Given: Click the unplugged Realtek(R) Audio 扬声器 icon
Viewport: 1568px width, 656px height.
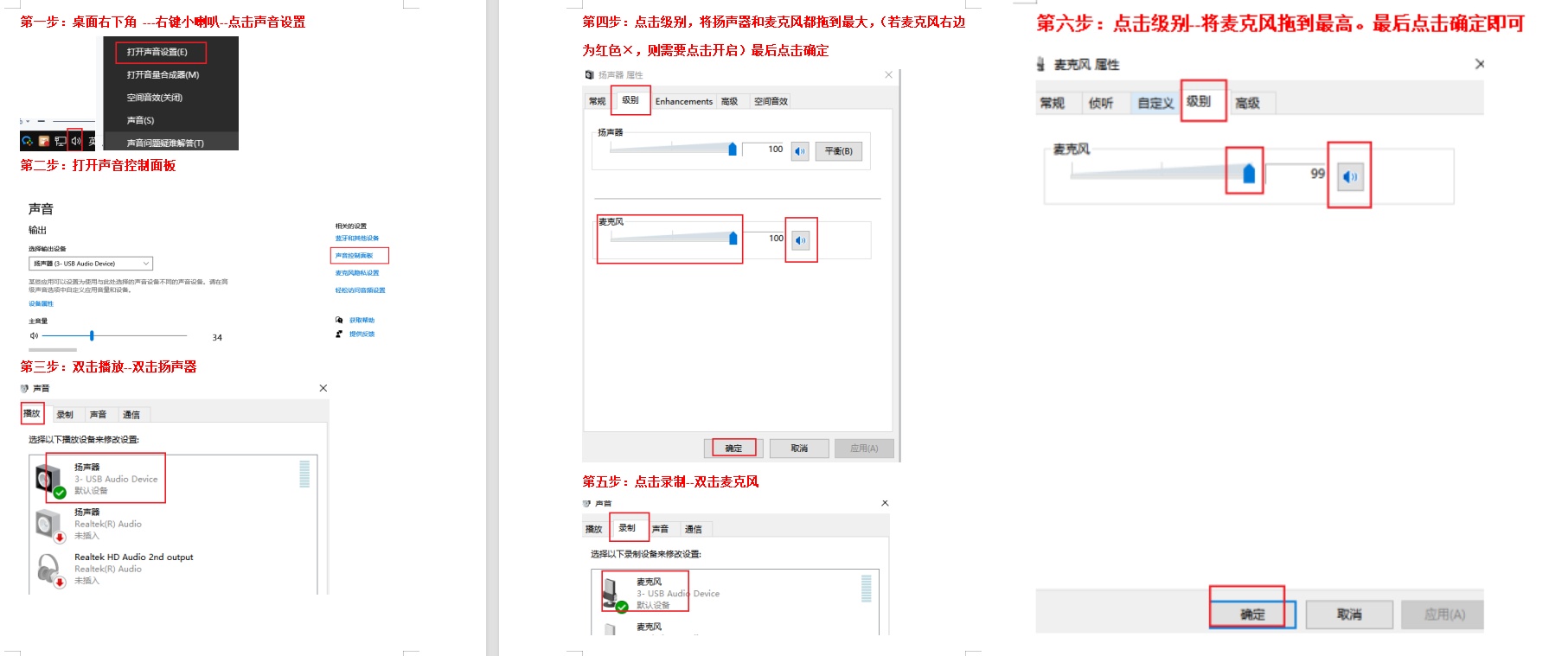Looking at the screenshot, I should click(48, 524).
